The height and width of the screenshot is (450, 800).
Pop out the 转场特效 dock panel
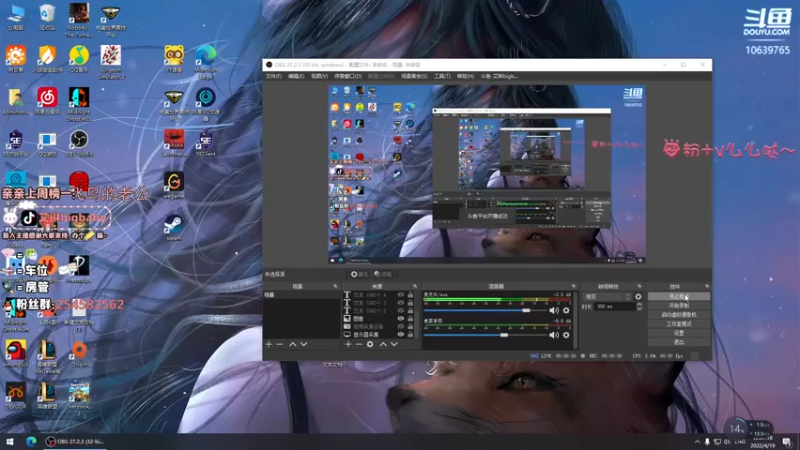(x=639, y=286)
